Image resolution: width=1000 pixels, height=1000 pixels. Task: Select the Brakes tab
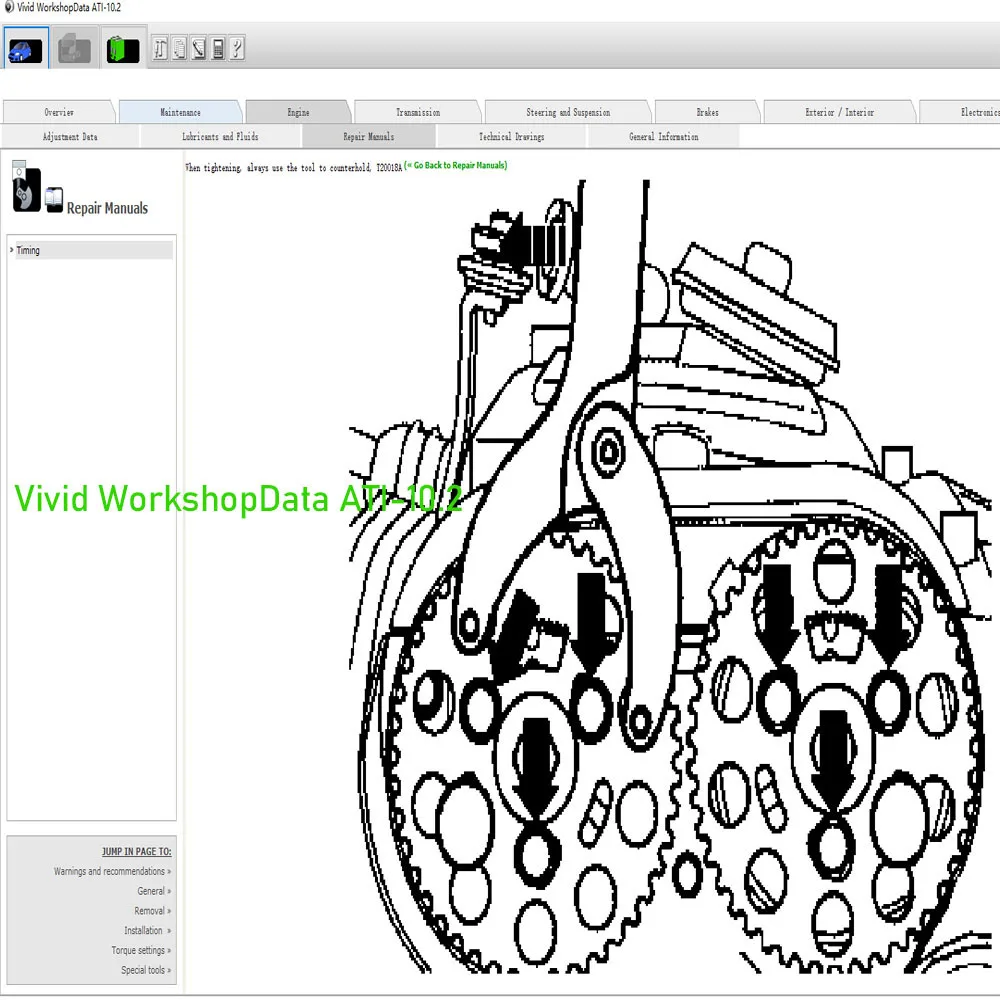[707, 112]
